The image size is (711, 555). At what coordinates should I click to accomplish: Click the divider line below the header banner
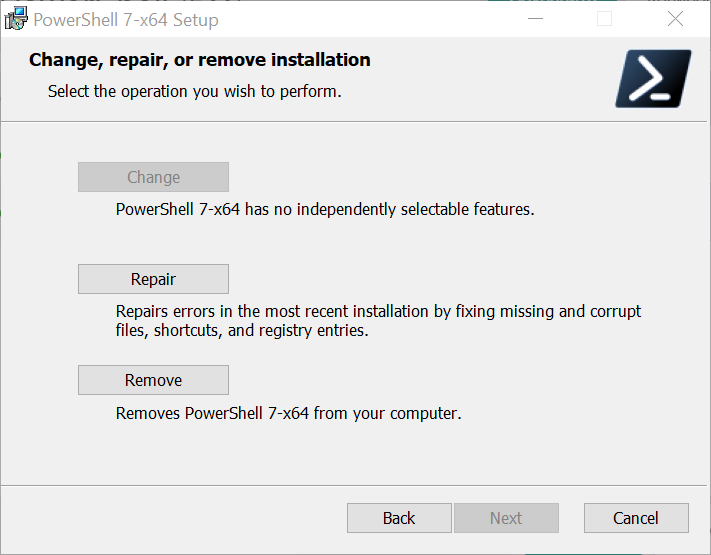coord(355,122)
